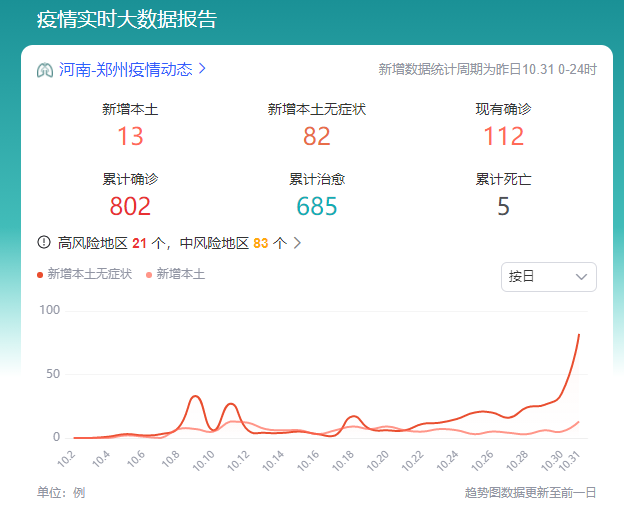The image size is (624, 520).
Task: Click the chevron arrow after 河南-郑州疫情动态
Action: [202, 68]
